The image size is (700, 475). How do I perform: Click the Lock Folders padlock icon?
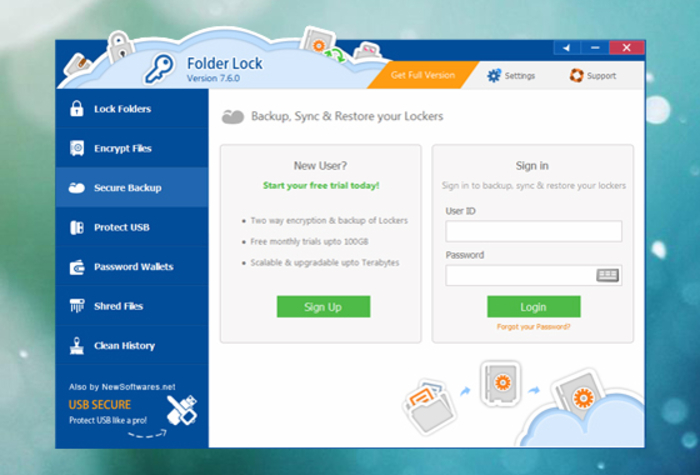[76, 109]
